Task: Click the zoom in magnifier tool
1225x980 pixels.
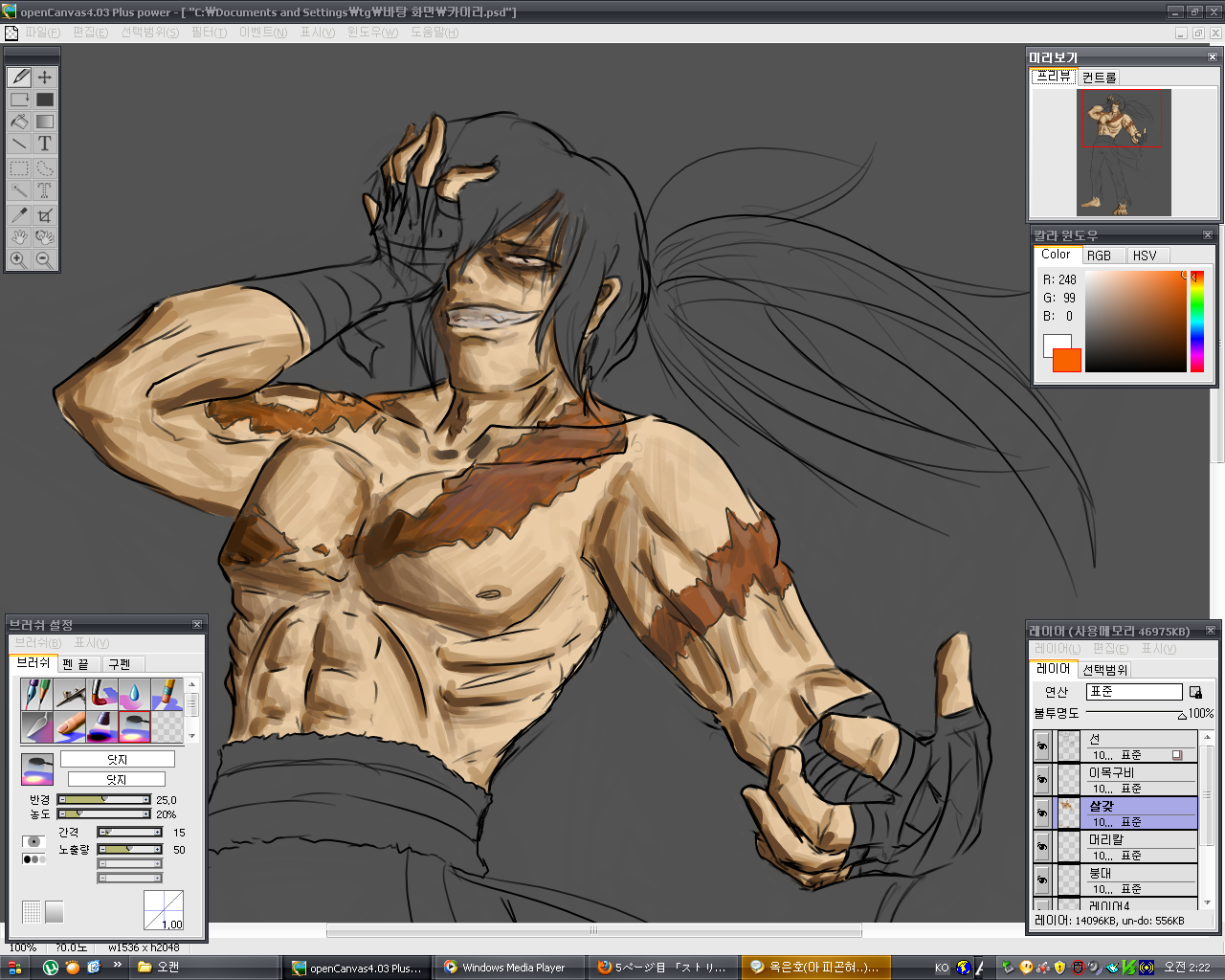Action: click(18, 259)
